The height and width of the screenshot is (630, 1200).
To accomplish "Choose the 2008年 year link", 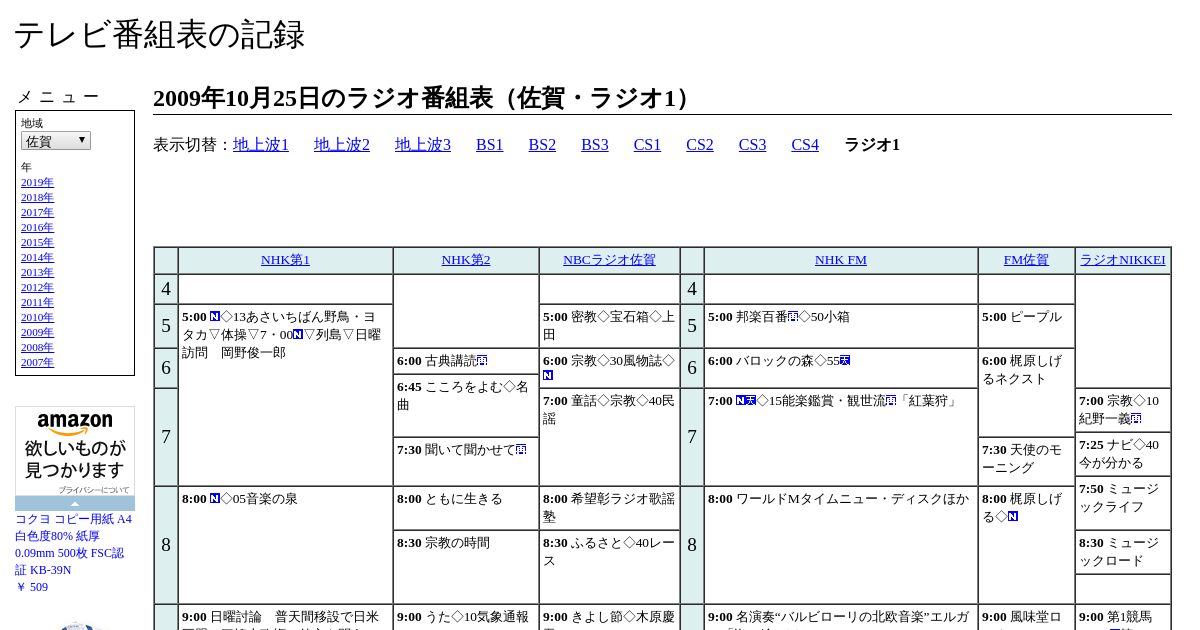I will 37,347.
